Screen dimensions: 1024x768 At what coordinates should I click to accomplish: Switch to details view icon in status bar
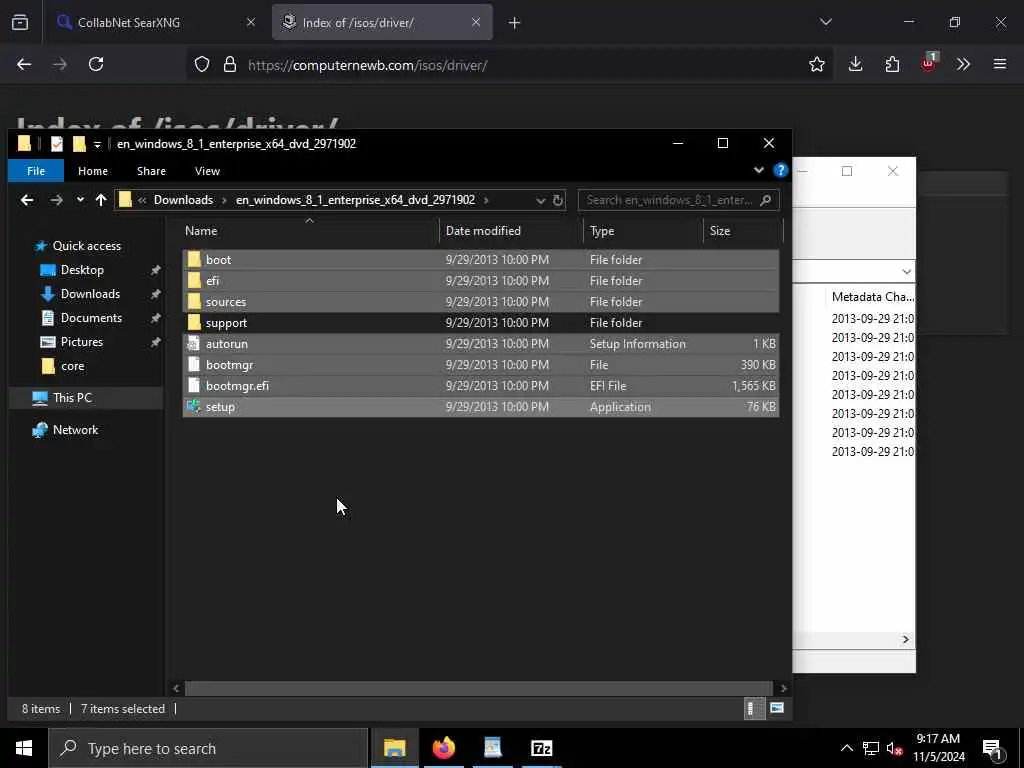pyautogui.click(x=753, y=708)
